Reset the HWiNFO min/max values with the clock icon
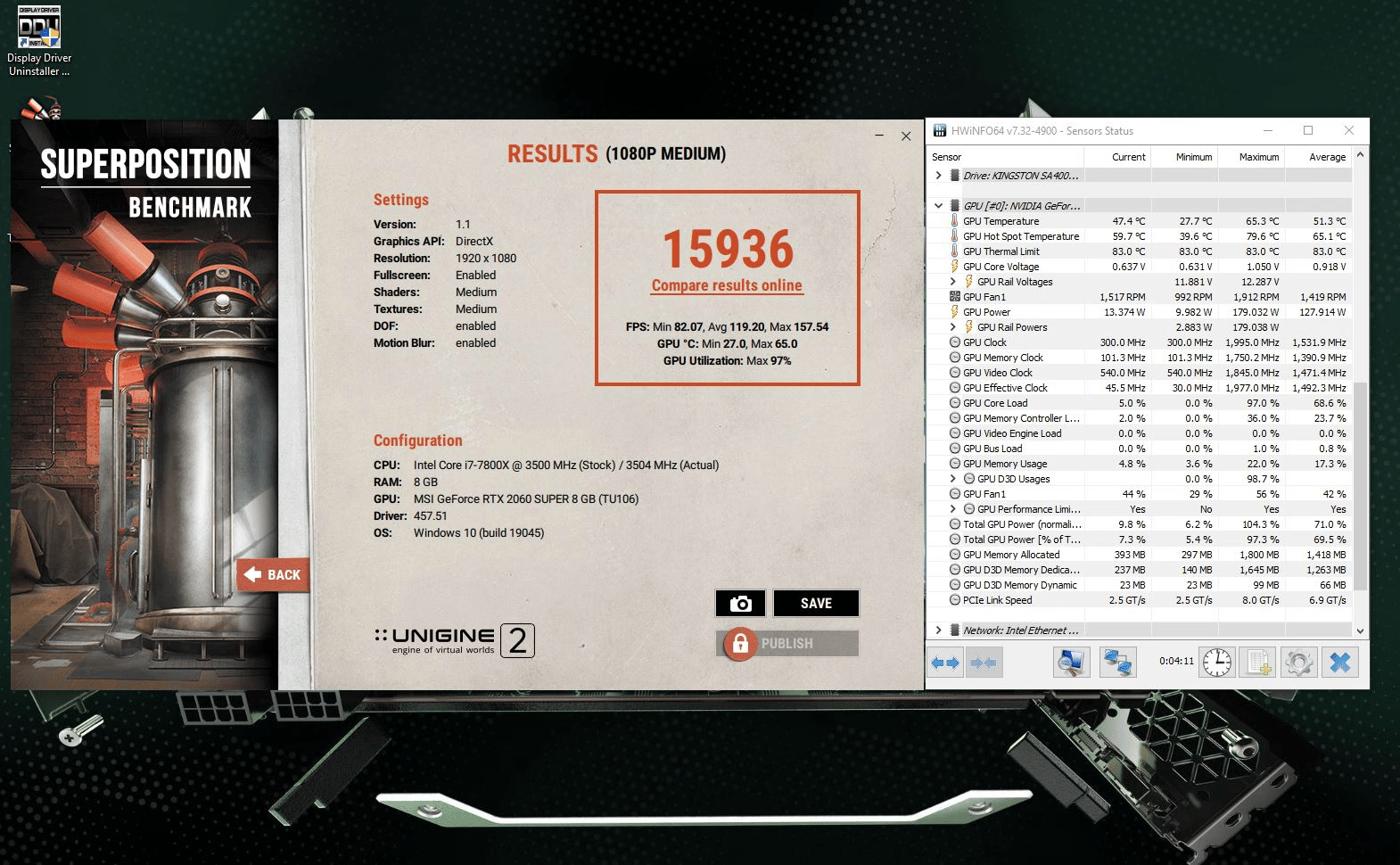The height and width of the screenshot is (865, 1400). click(1217, 663)
